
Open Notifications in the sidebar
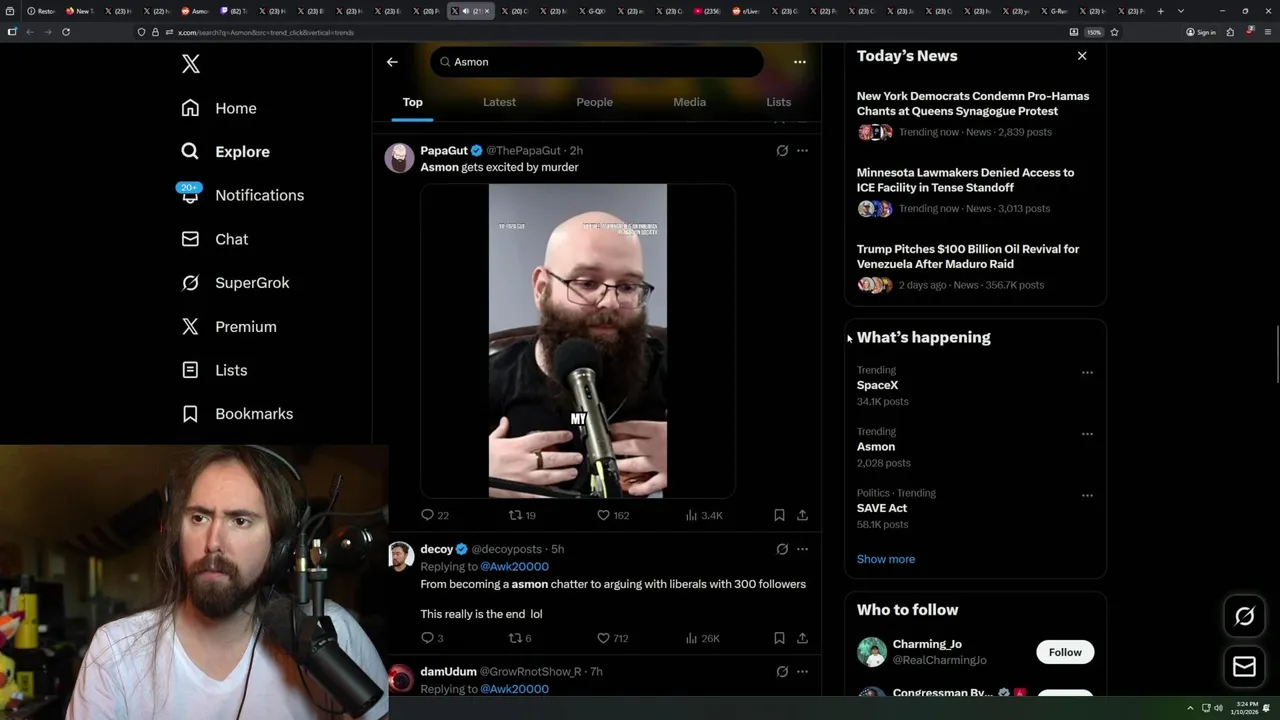[241, 195]
